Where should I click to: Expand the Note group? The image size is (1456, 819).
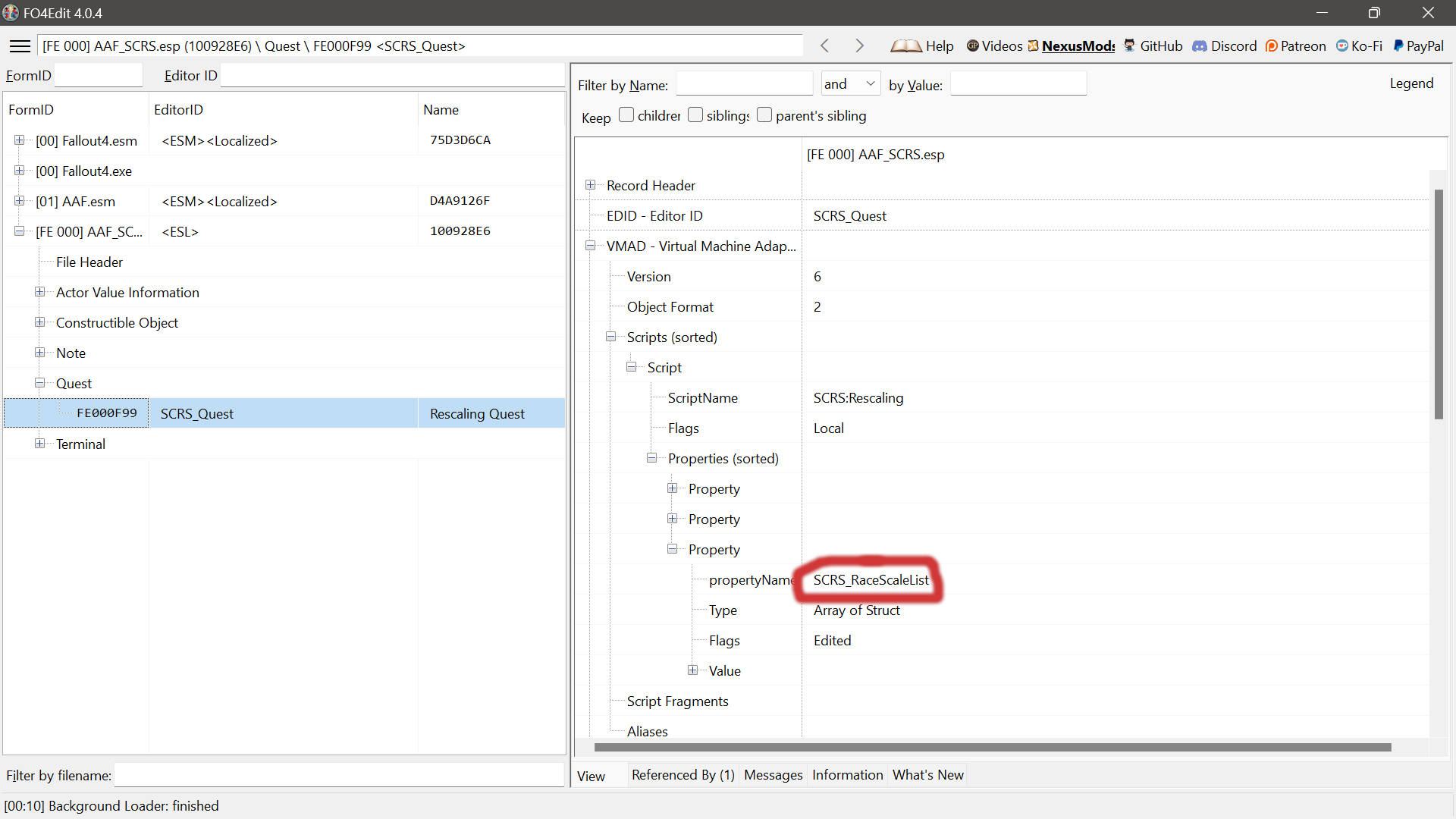pyautogui.click(x=40, y=353)
